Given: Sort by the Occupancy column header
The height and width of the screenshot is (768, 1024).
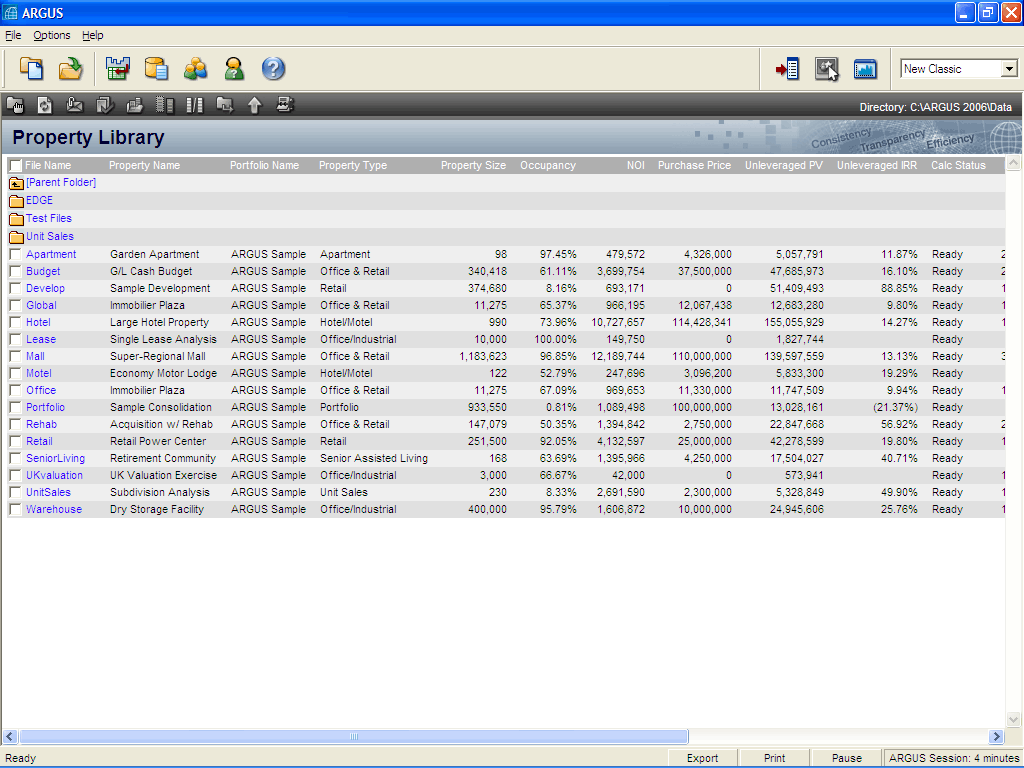Looking at the screenshot, I should click(x=548, y=165).
